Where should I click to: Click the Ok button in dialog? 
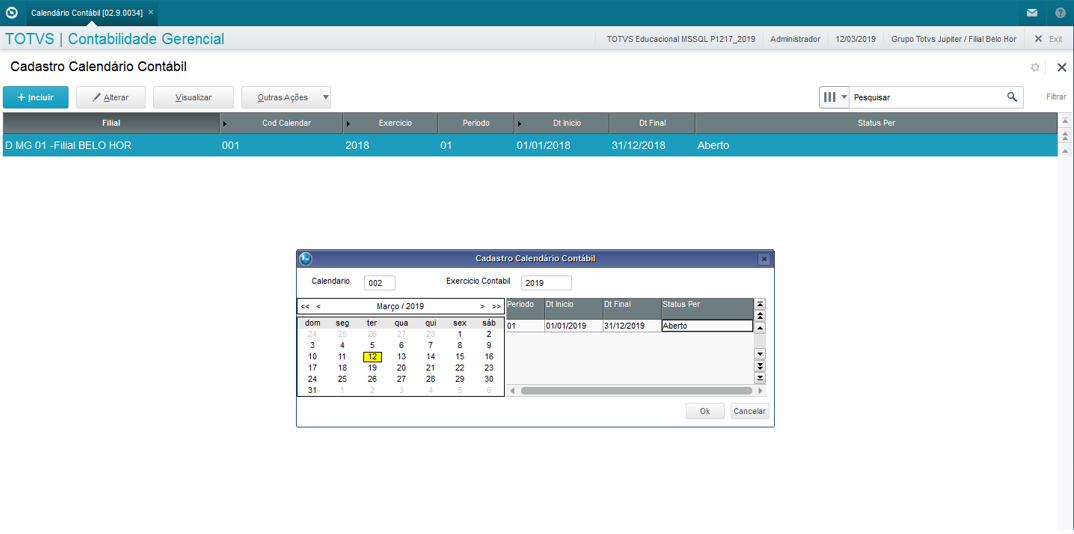pyautogui.click(x=705, y=411)
